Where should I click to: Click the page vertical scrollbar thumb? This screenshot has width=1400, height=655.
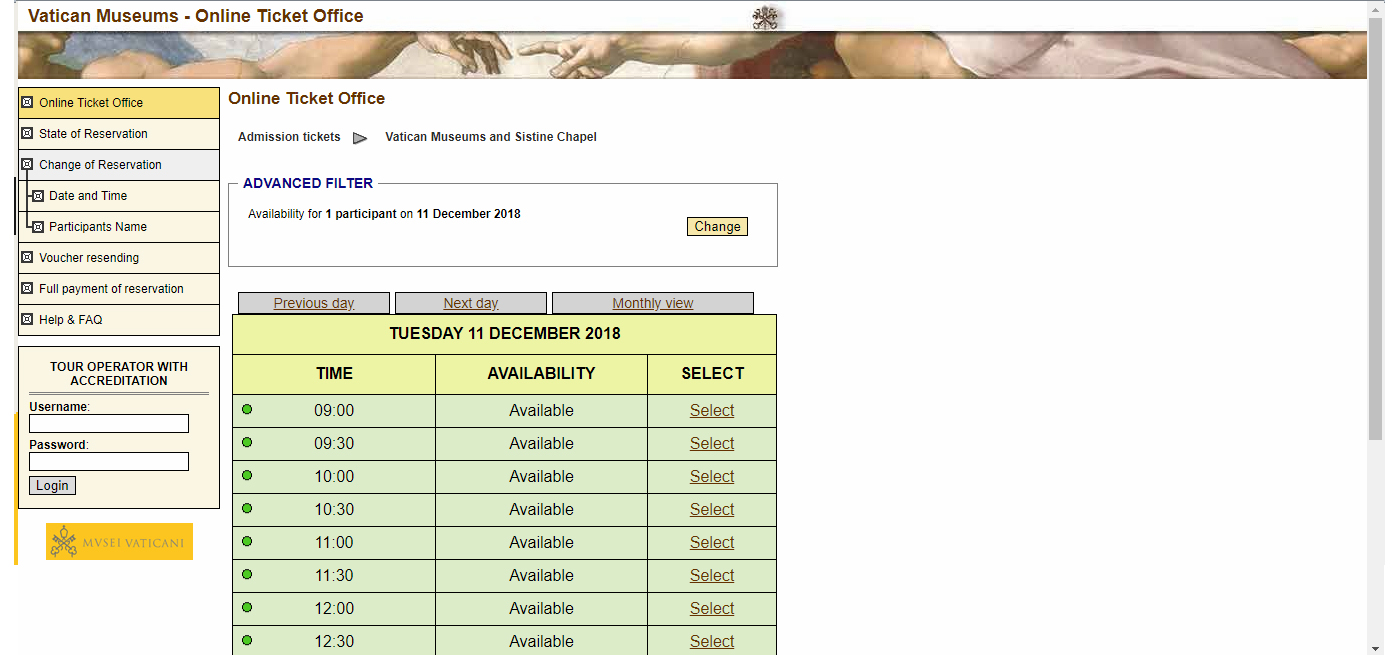click(1375, 227)
